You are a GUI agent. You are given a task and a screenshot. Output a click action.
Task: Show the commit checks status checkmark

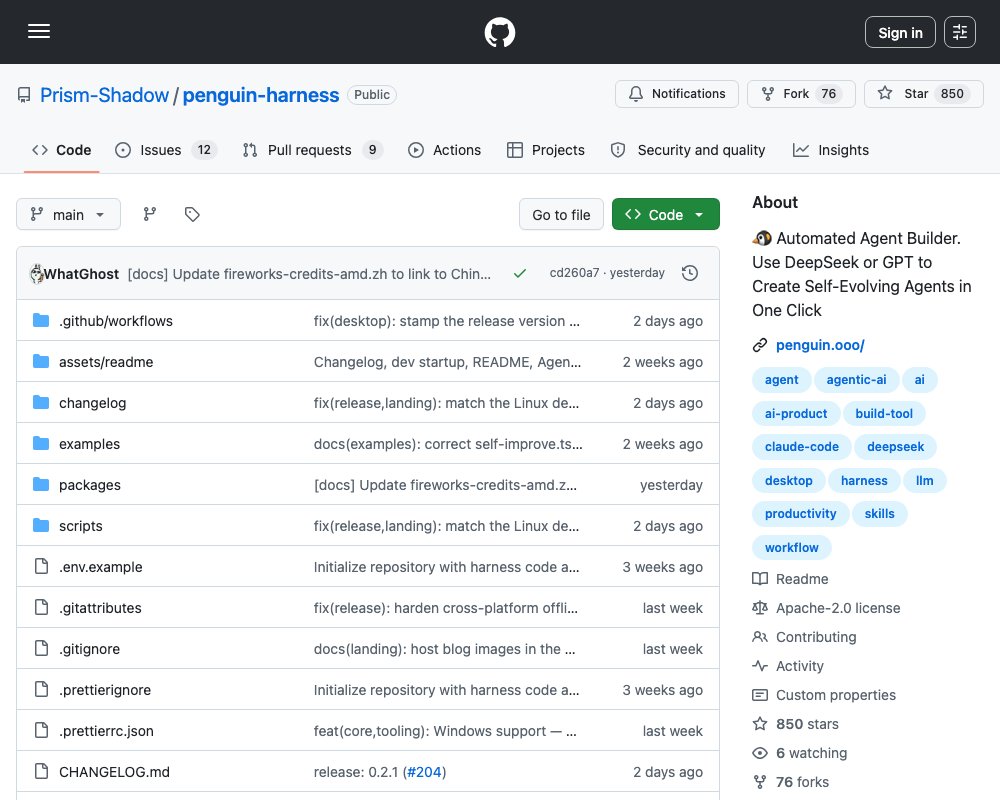520,274
